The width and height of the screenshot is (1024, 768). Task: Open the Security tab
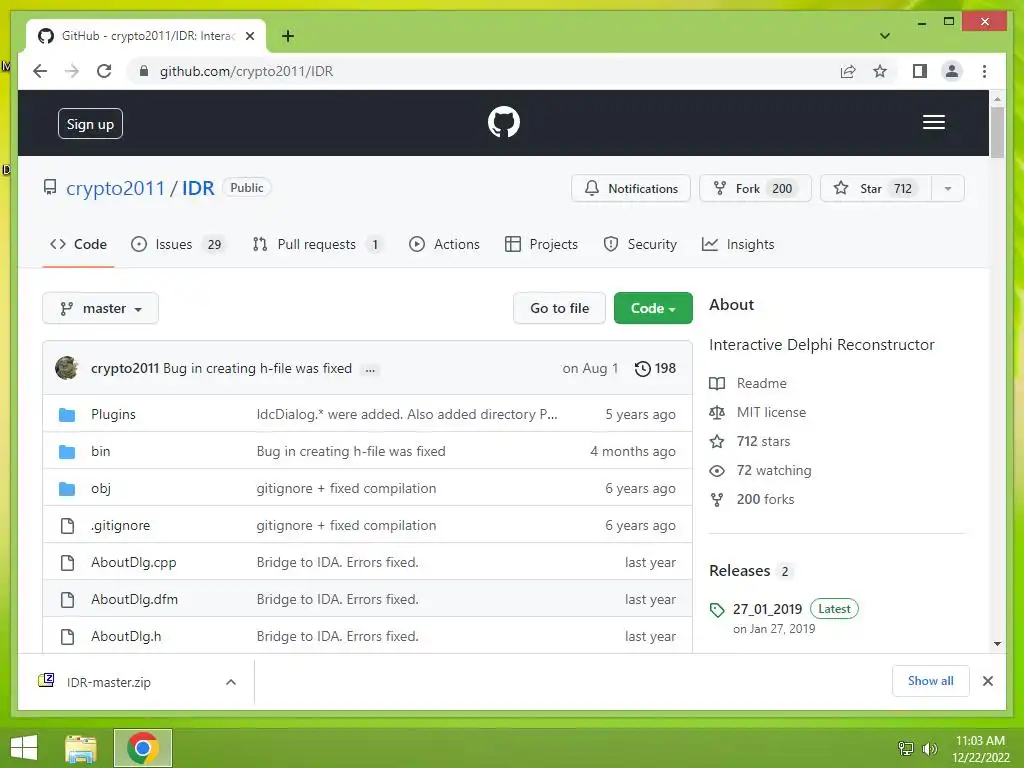coord(640,244)
